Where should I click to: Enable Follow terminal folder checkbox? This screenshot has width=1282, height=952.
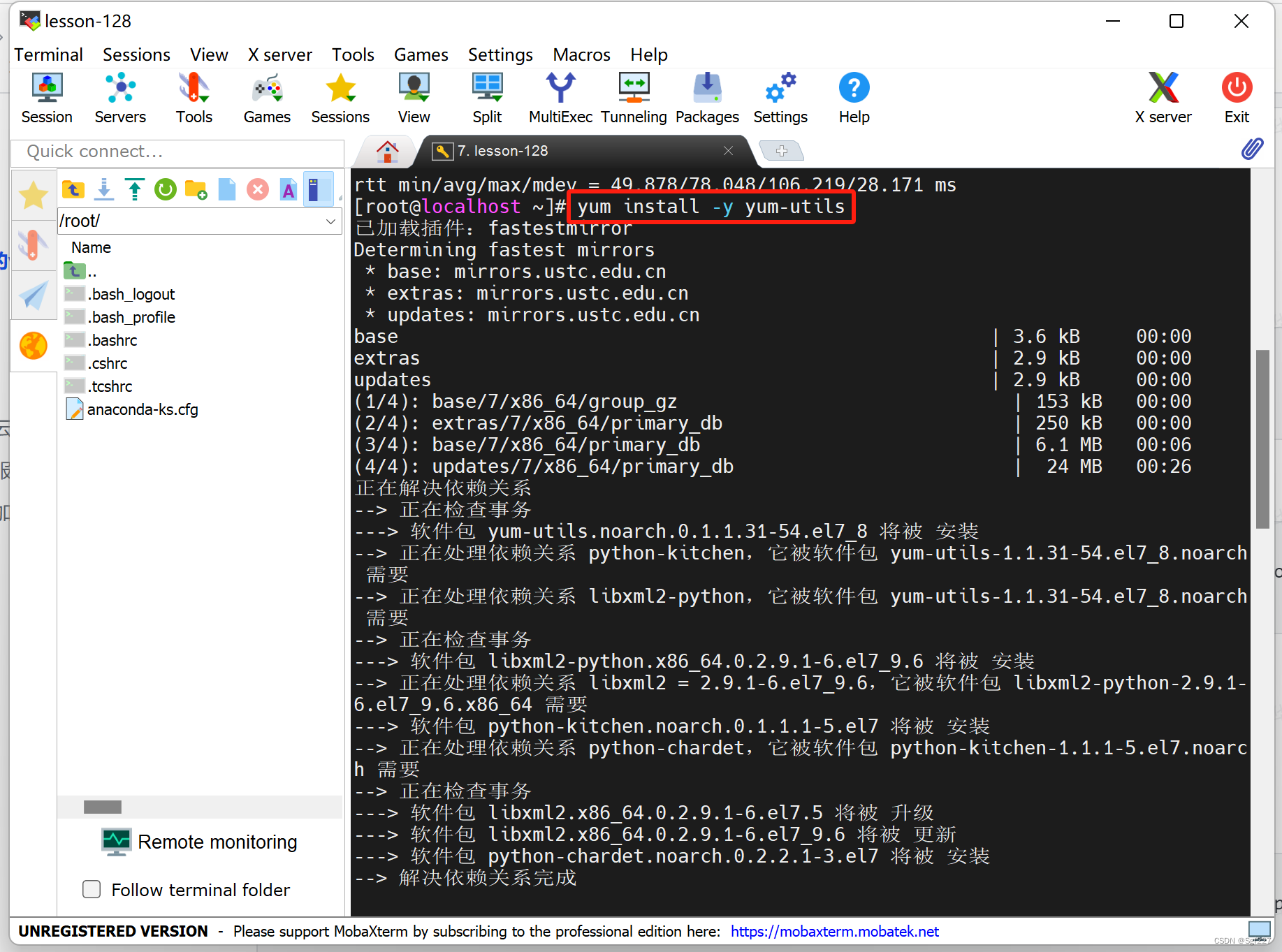point(92,889)
